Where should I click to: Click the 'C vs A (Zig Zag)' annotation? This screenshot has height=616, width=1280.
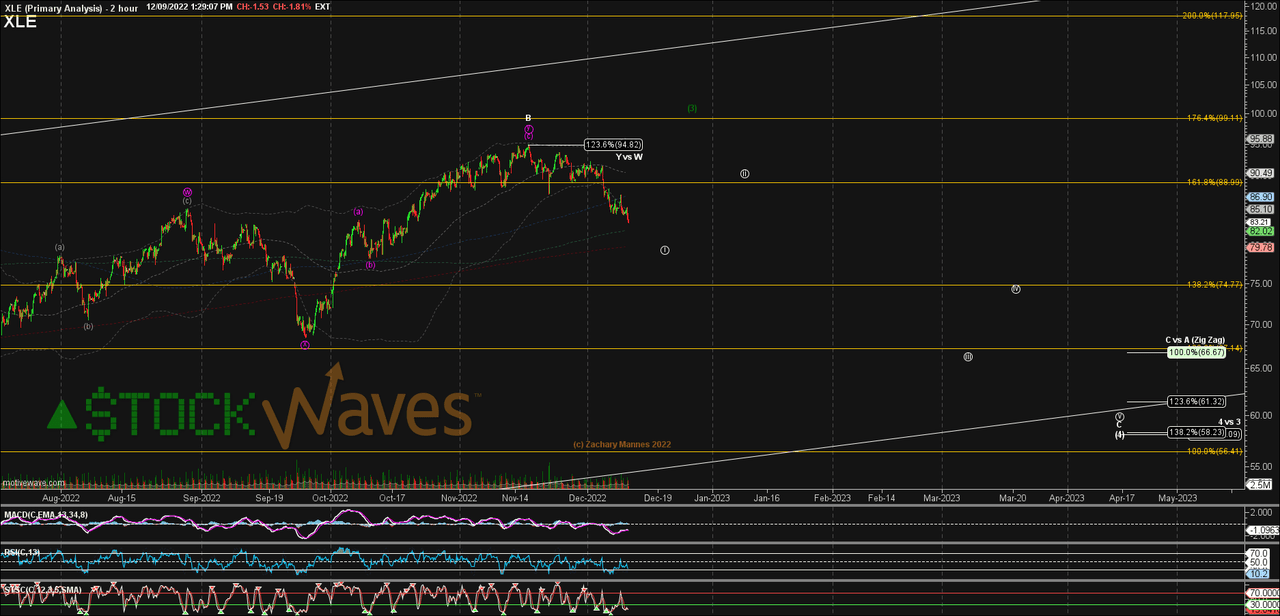[1197, 340]
